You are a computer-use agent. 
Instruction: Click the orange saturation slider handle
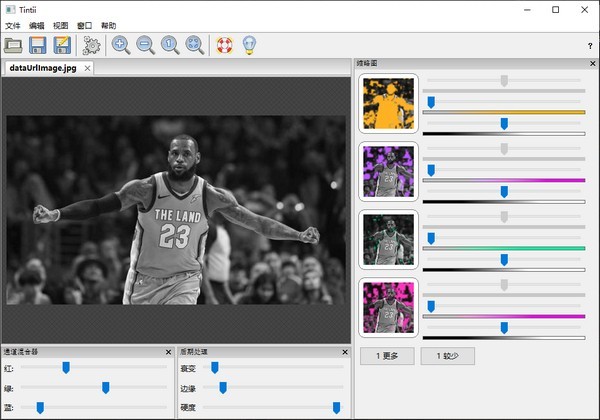click(x=431, y=102)
